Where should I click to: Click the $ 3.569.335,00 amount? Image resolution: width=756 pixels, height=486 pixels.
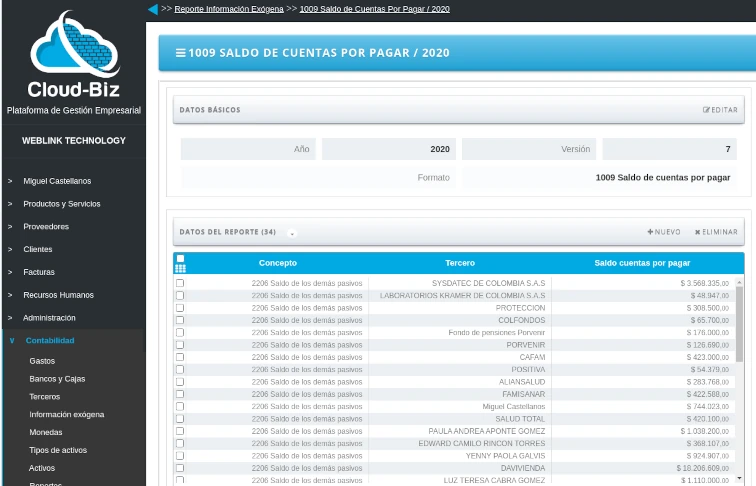point(704,283)
